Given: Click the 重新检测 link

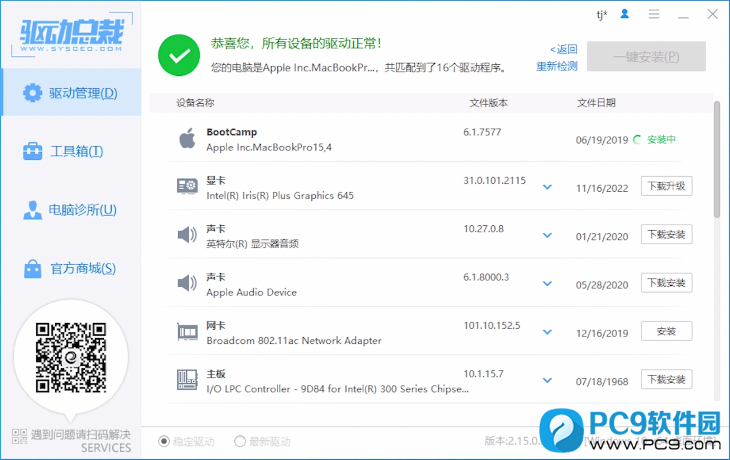Looking at the screenshot, I should [557, 66].
